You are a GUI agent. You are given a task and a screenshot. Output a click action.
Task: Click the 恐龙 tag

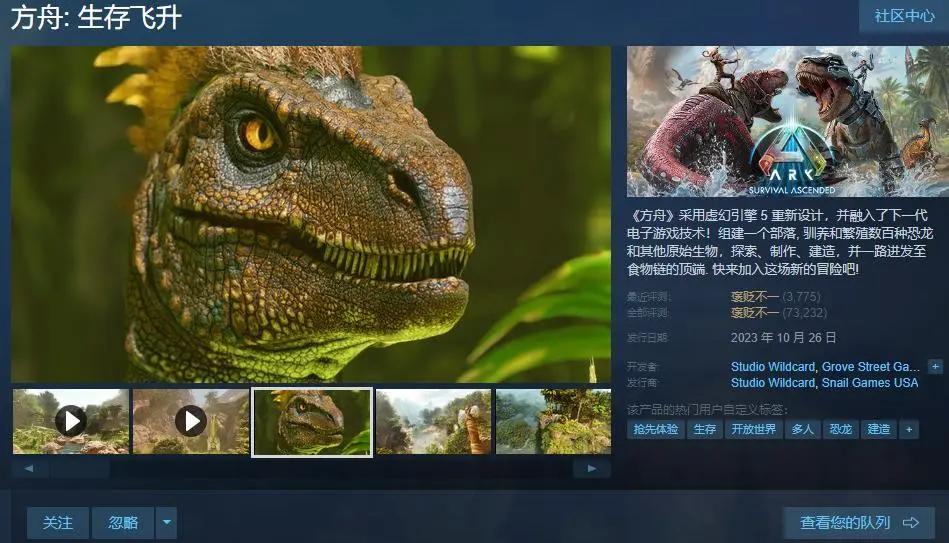tap(839, 429)
